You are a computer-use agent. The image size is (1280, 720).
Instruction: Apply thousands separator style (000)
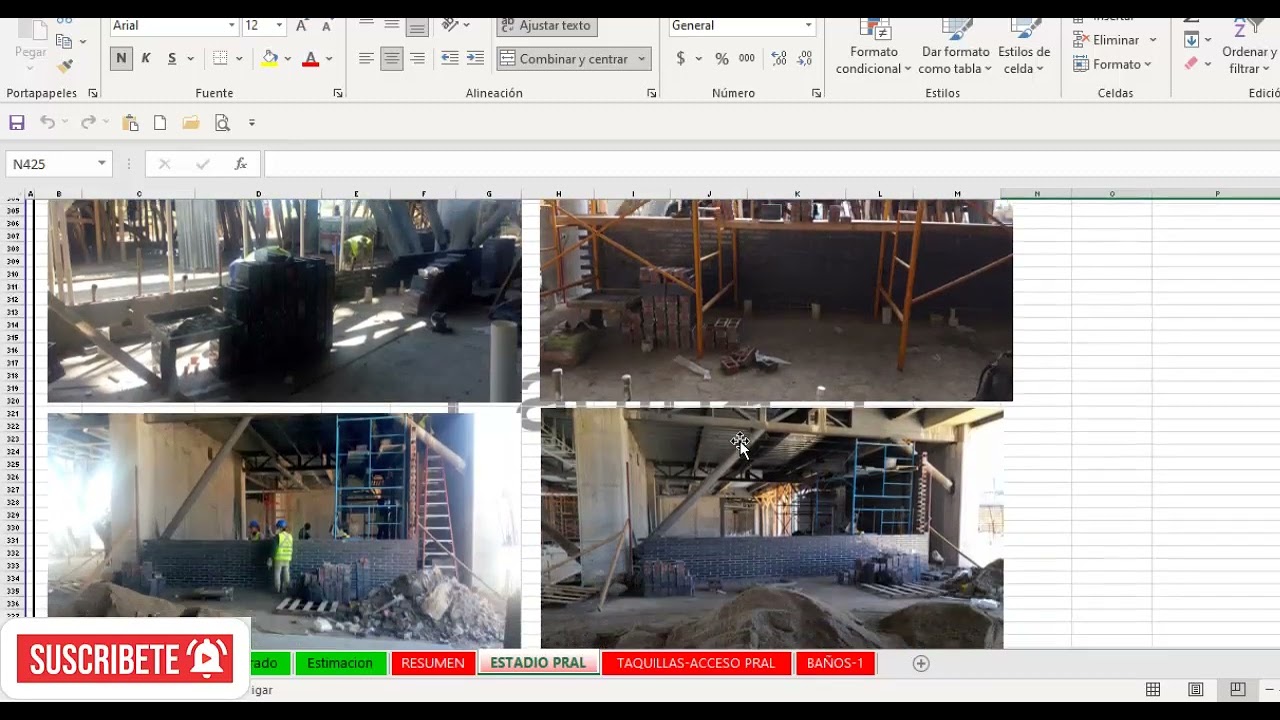747,59
